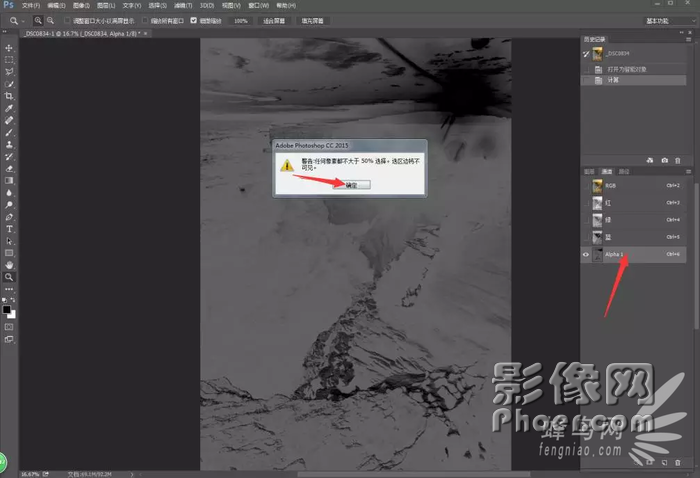Open the Image (图像) menu

tap(81, 6)
